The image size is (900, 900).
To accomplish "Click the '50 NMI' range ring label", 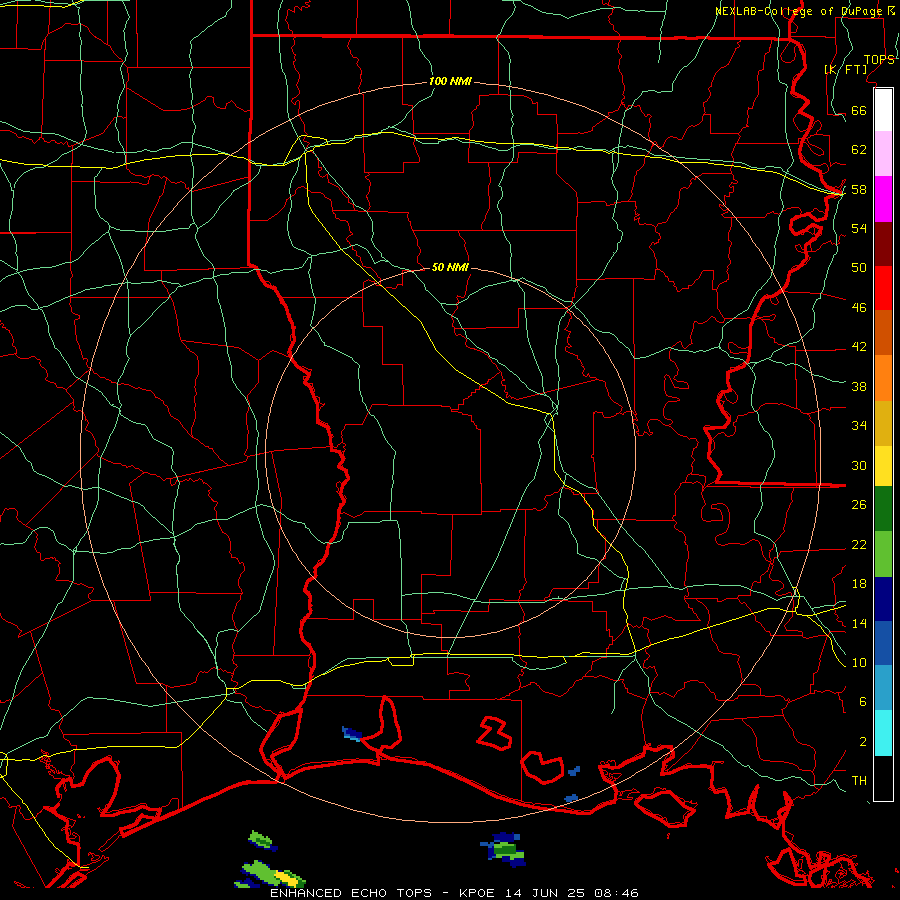I will (x=450, y=267).
